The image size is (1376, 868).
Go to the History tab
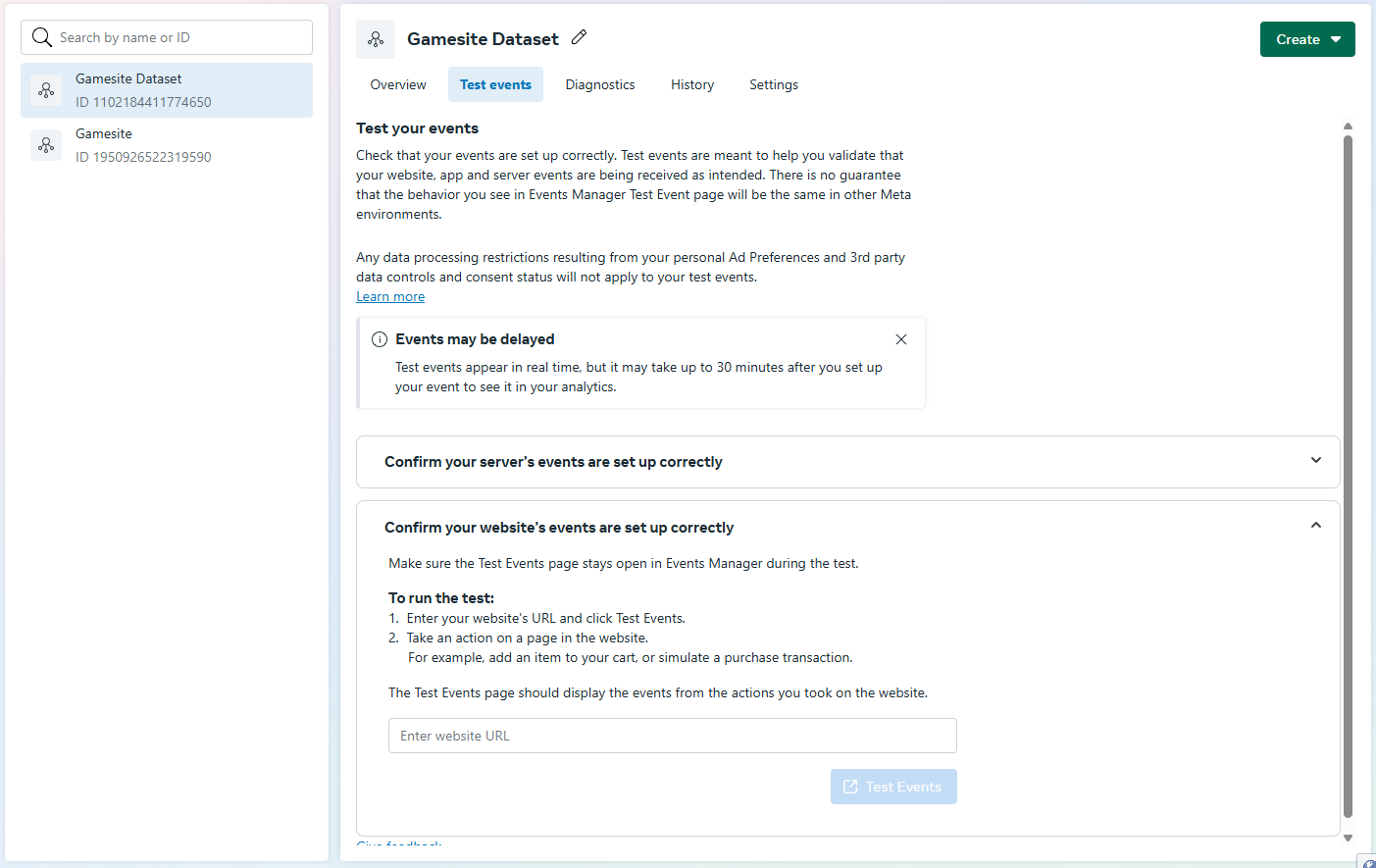pos(692,84)
